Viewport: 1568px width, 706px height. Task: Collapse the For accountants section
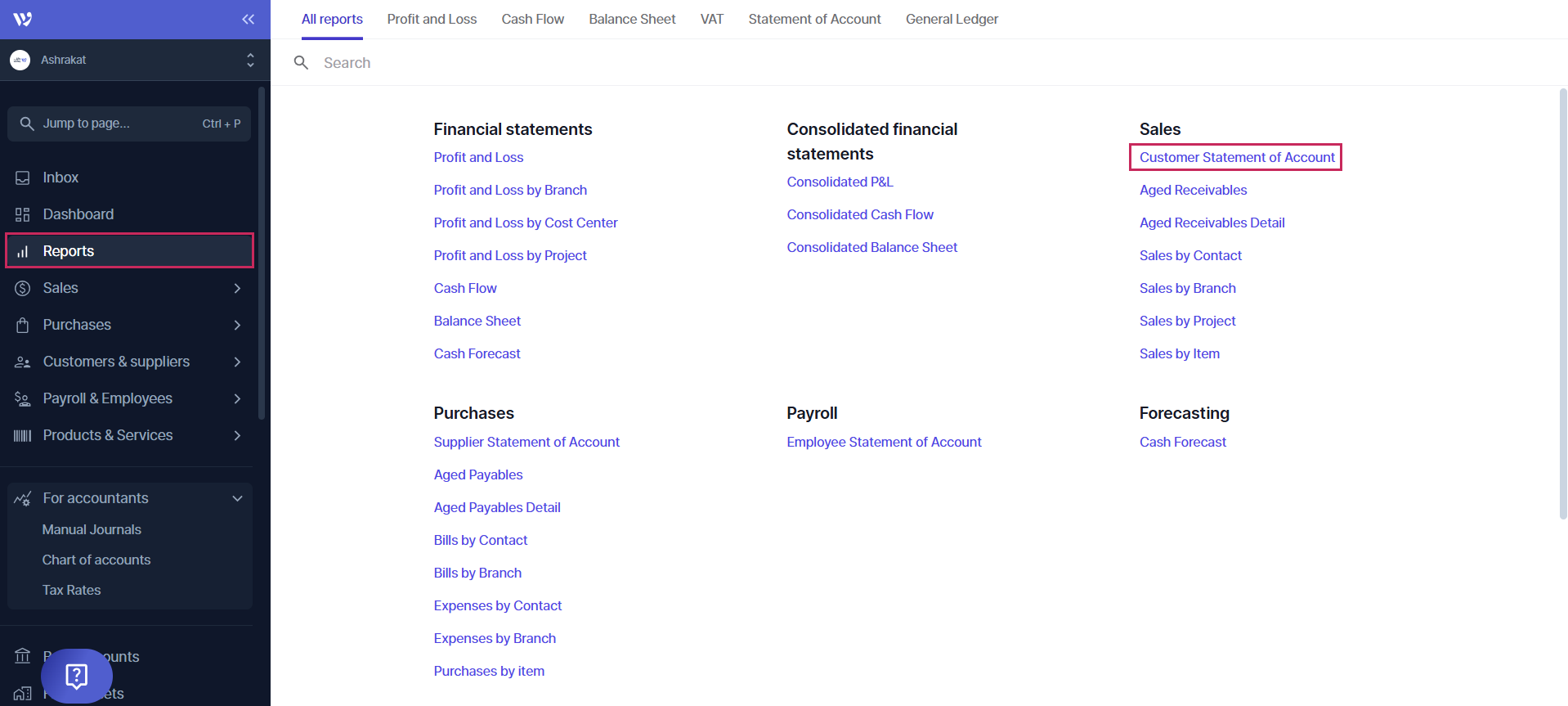(236, 498)
